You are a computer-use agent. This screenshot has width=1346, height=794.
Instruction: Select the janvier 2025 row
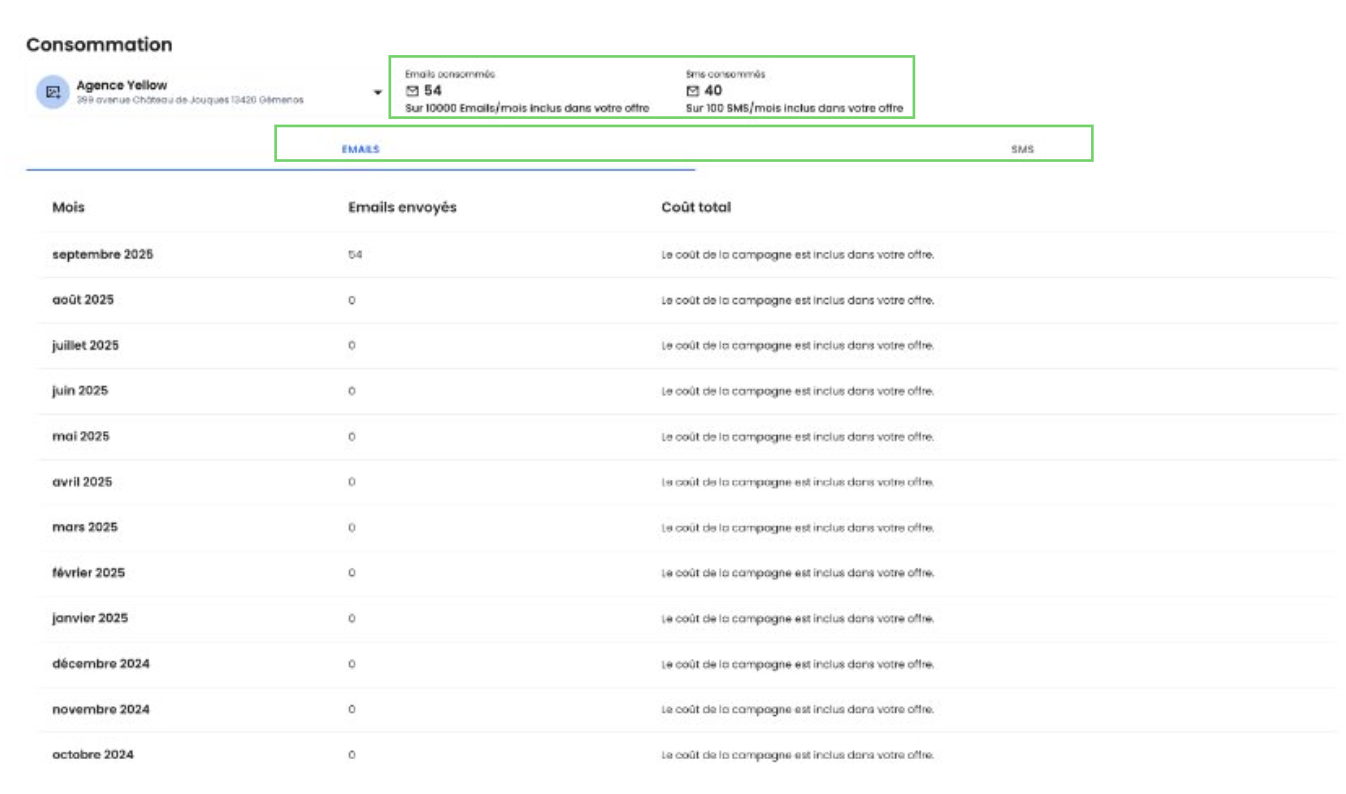point(90,618)
